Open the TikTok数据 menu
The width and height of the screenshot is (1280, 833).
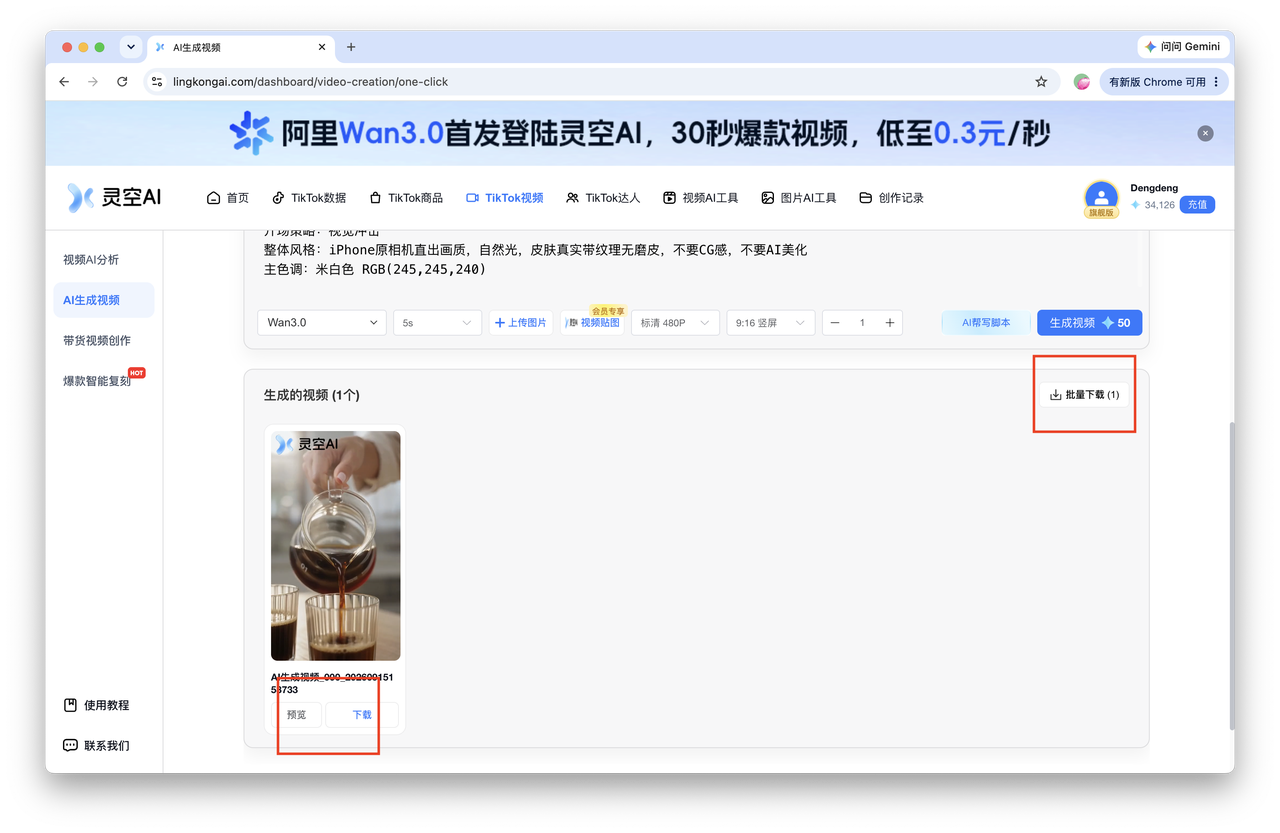tap(309, 198)
